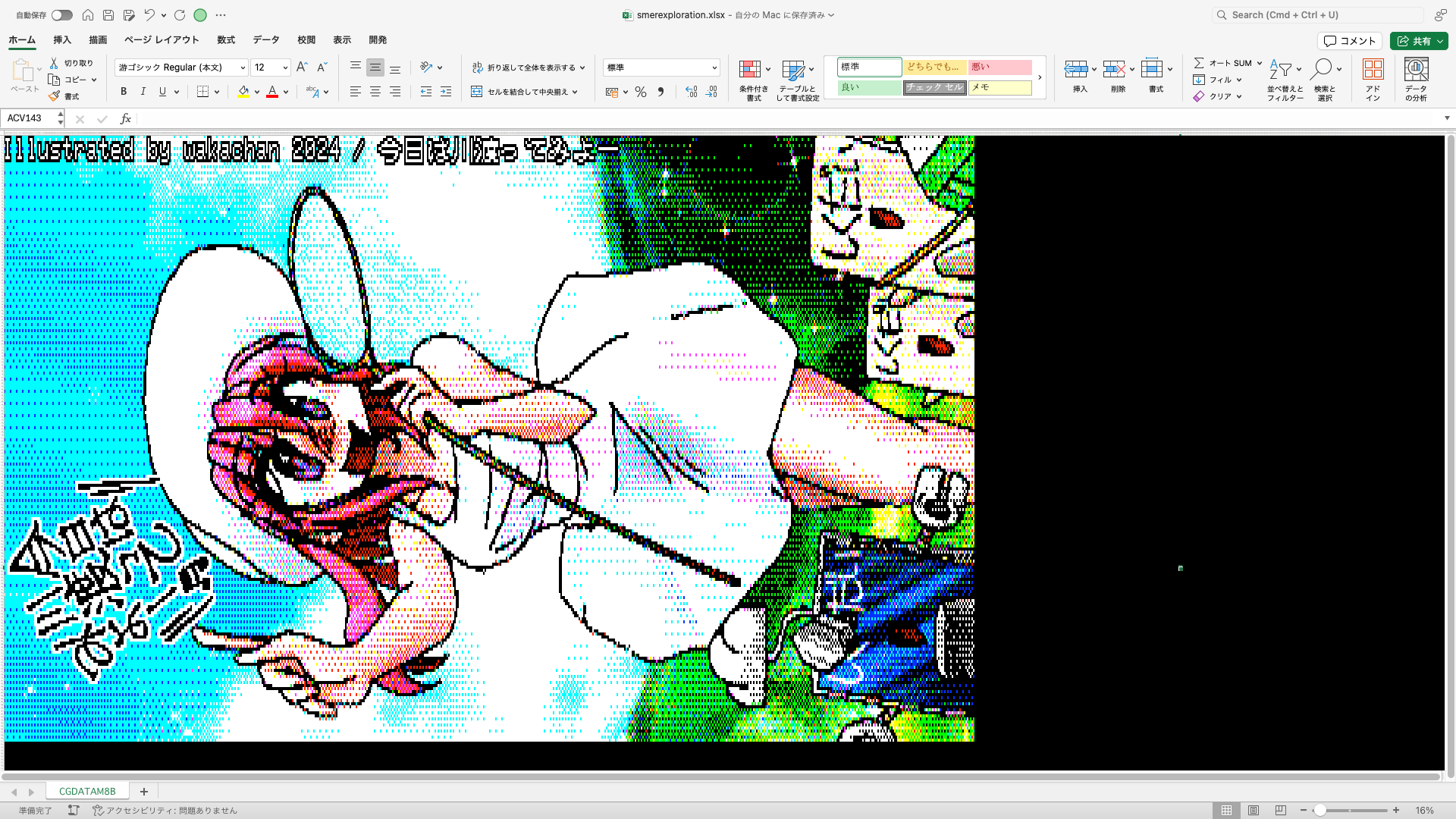1456x819 pixels.
Task: Click the Decrease font size icon
Action: coord(322,67)
